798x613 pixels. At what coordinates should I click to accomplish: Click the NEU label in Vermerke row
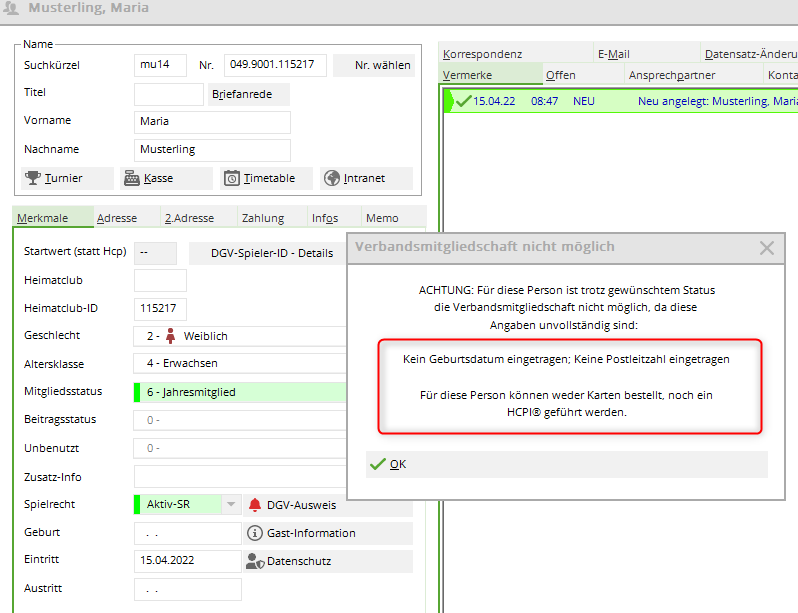point(584,101)
